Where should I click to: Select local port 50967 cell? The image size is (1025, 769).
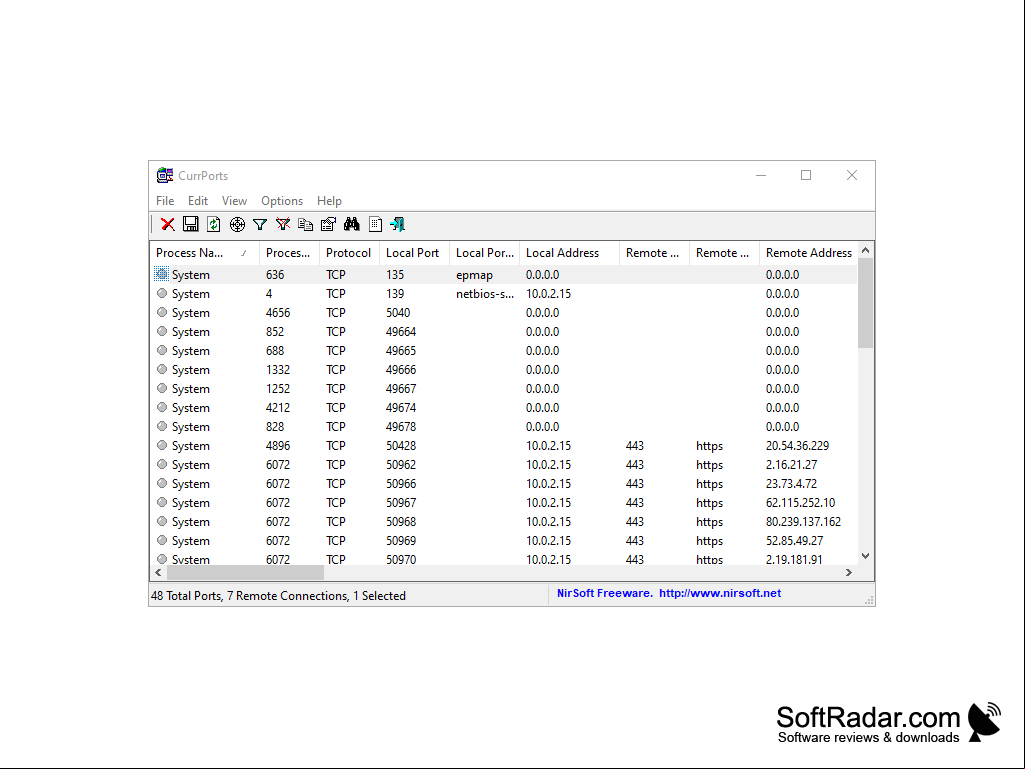click(401, 502)
